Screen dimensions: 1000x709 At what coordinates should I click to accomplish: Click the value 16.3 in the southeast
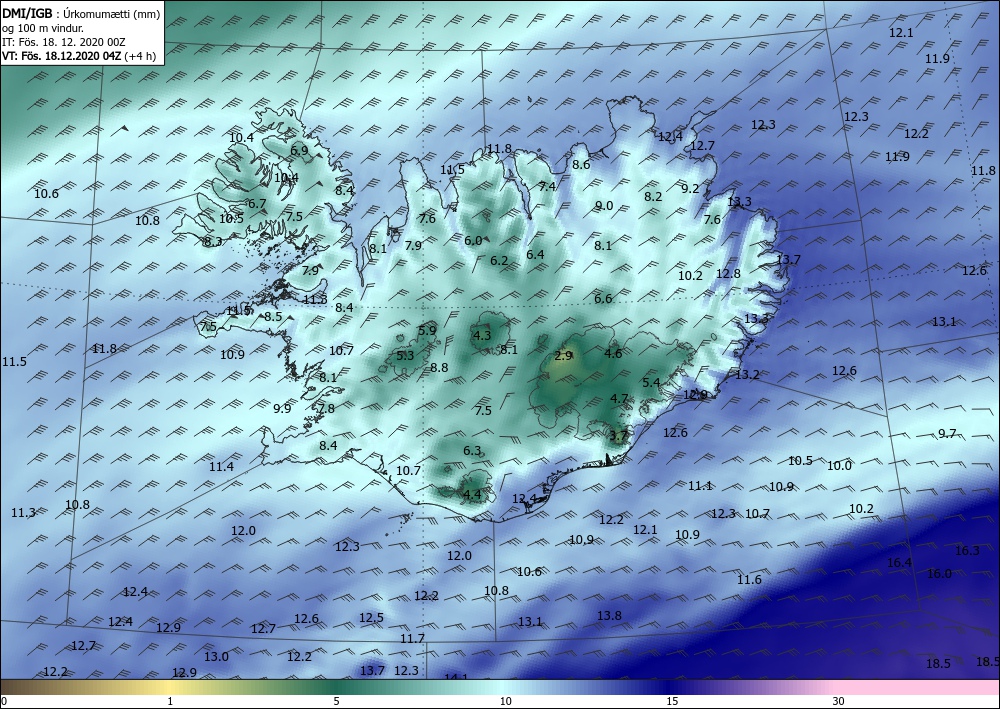click(x=967, y=550)
